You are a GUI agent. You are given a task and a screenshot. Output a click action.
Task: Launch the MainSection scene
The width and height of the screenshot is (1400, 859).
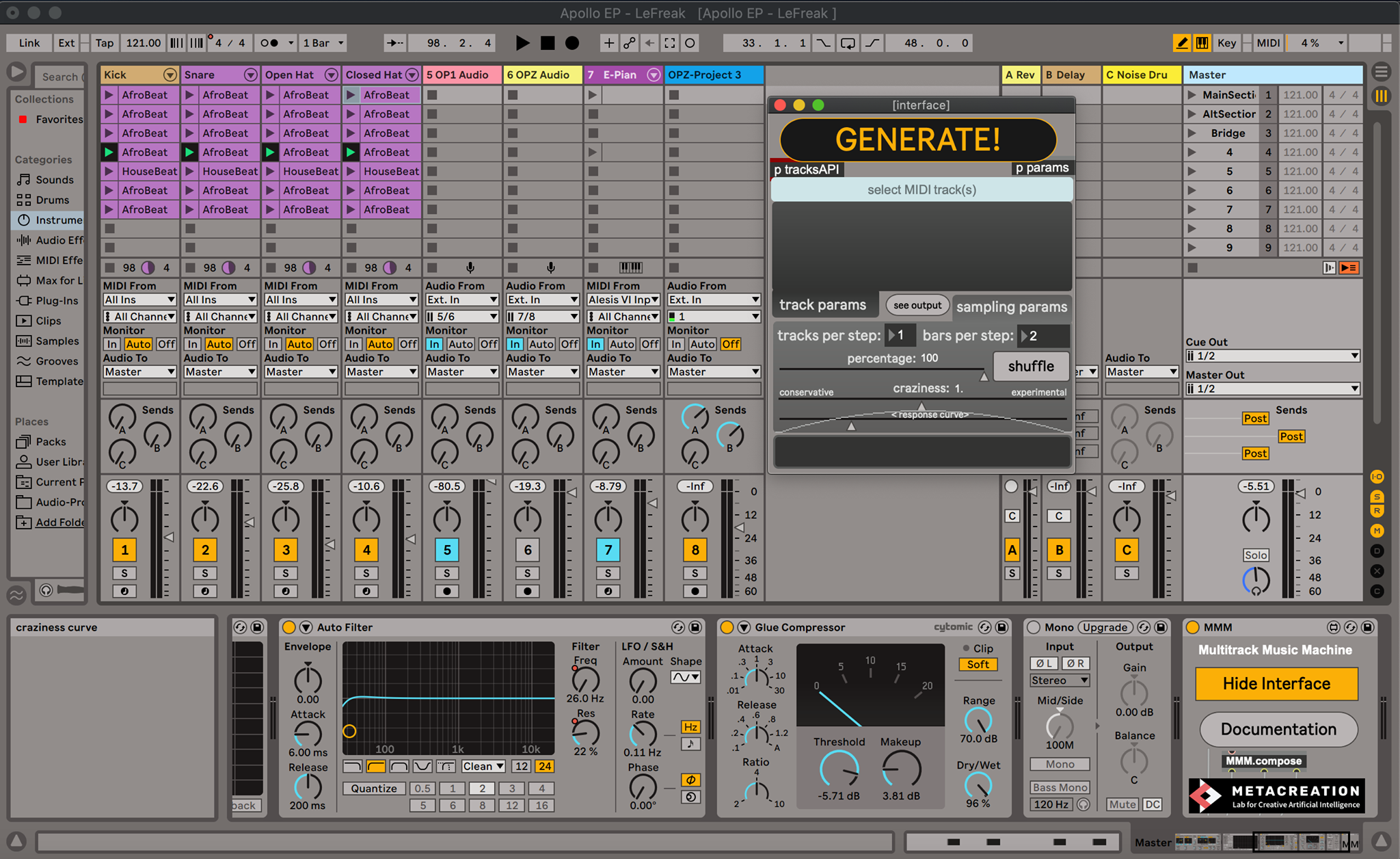[x=1192, y=95]
